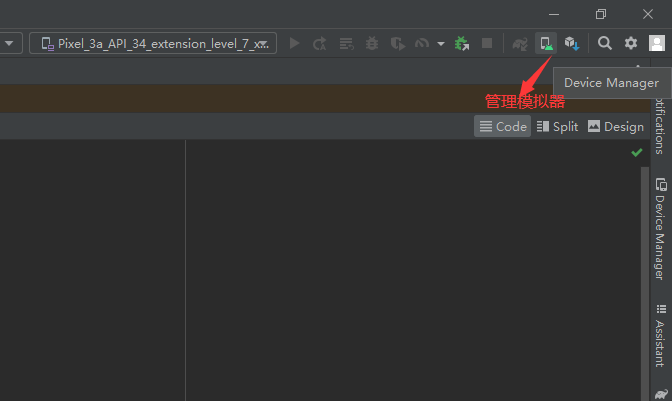Open Device Manager from the toolbar
672x401 pixels.
pos(546,43)
